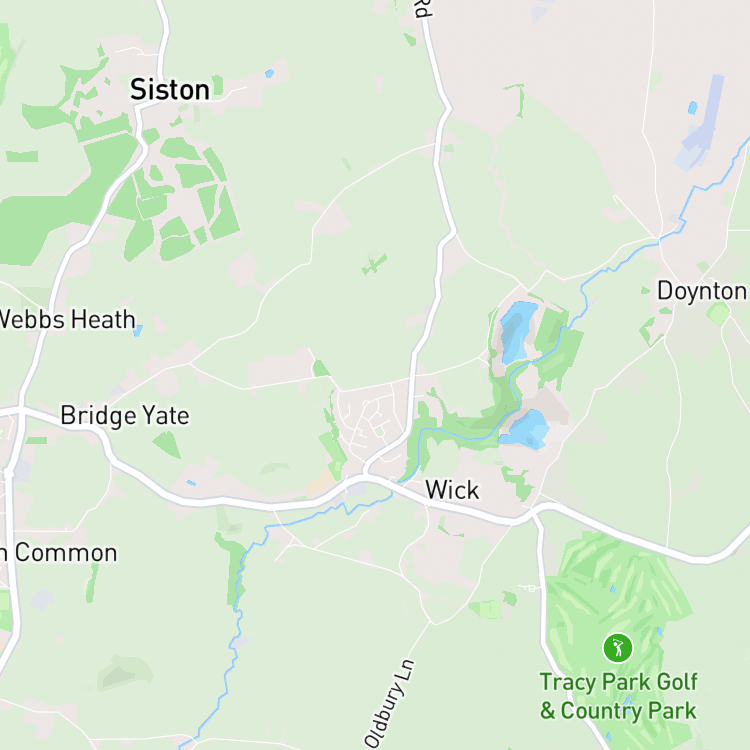Click the upper blue lake north of Wick
Screen dimensions: 750x750
coord(518,331)
